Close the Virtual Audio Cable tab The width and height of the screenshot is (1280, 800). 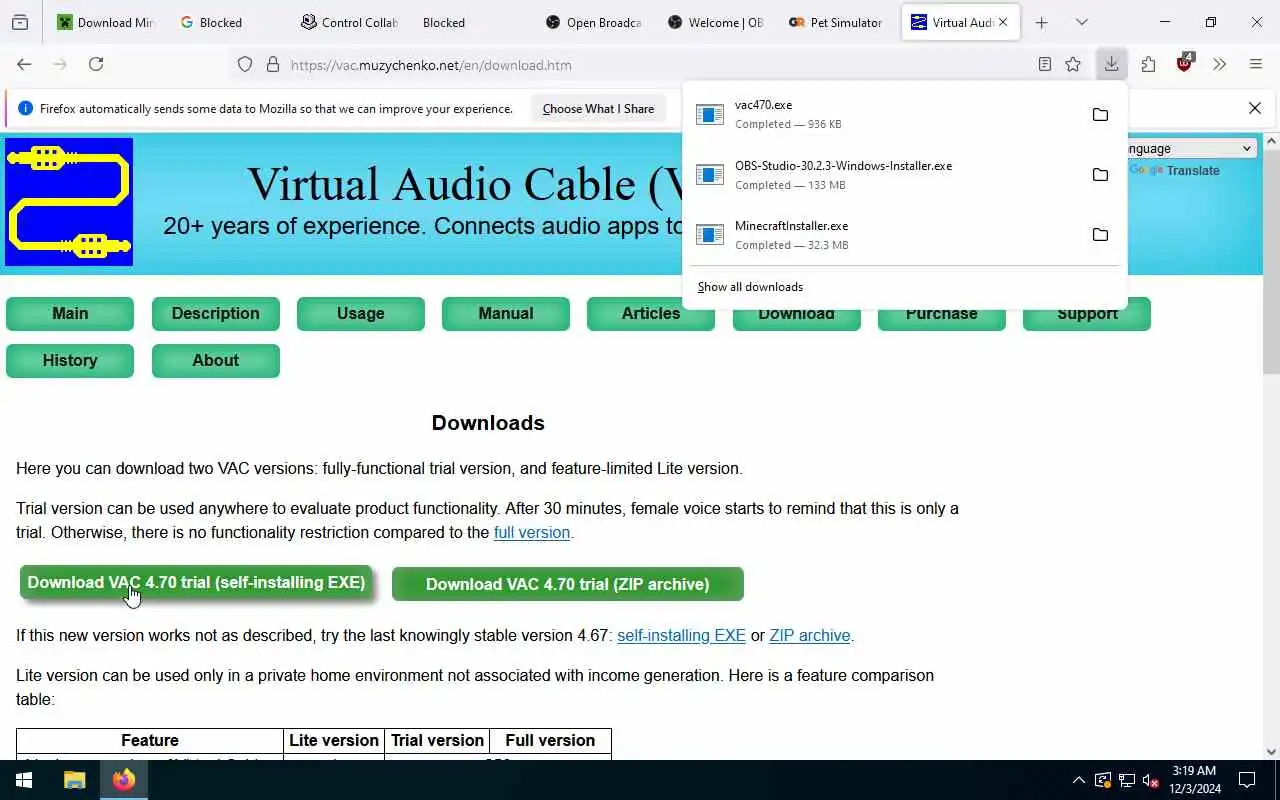click(1003, 22)
